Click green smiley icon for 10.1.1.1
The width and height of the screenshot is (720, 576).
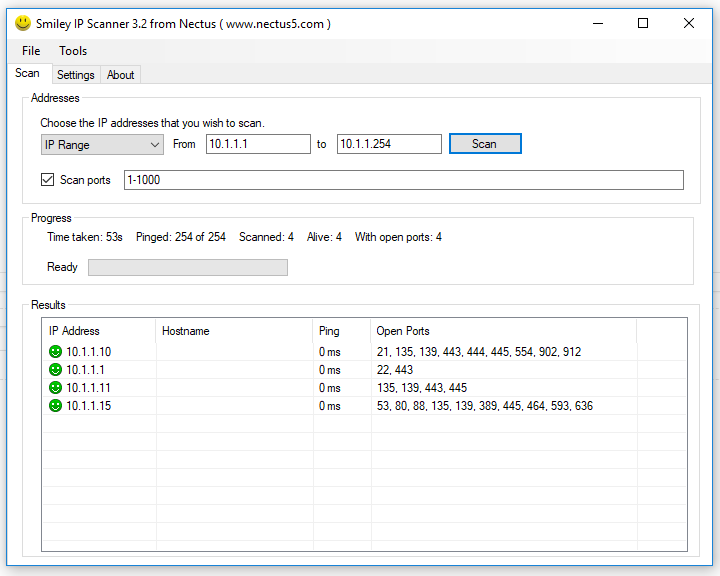pos(55,370)
